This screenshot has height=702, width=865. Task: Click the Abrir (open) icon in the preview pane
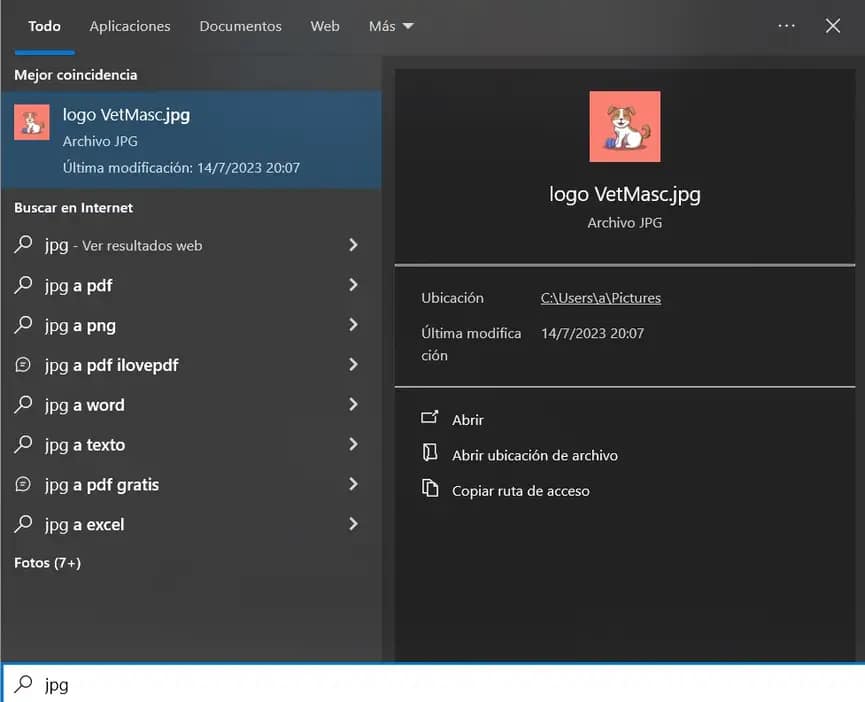coord(431,419)
